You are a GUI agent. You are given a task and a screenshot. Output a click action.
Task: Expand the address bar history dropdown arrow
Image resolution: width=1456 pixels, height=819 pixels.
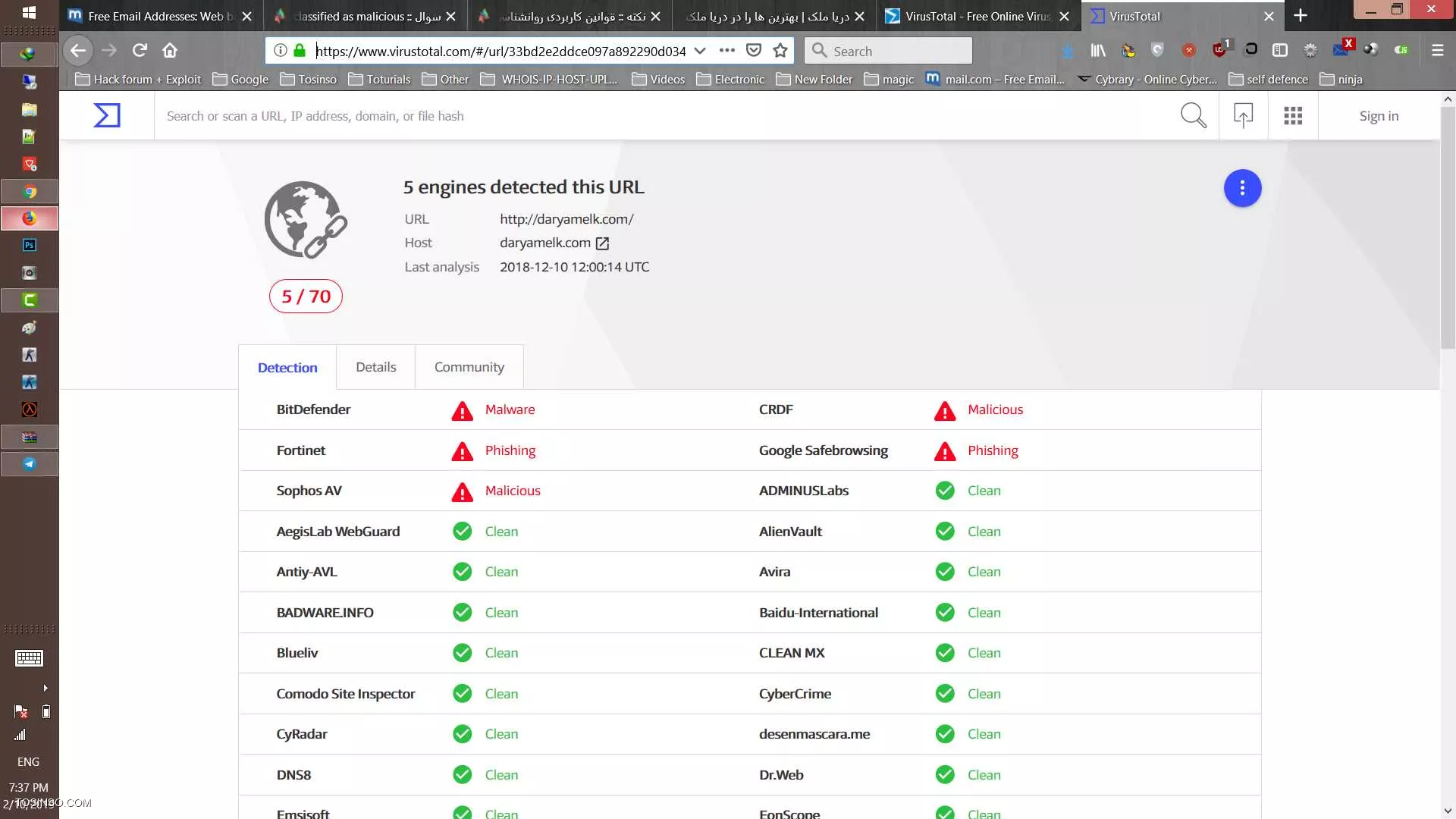click(x=700, y=51)
